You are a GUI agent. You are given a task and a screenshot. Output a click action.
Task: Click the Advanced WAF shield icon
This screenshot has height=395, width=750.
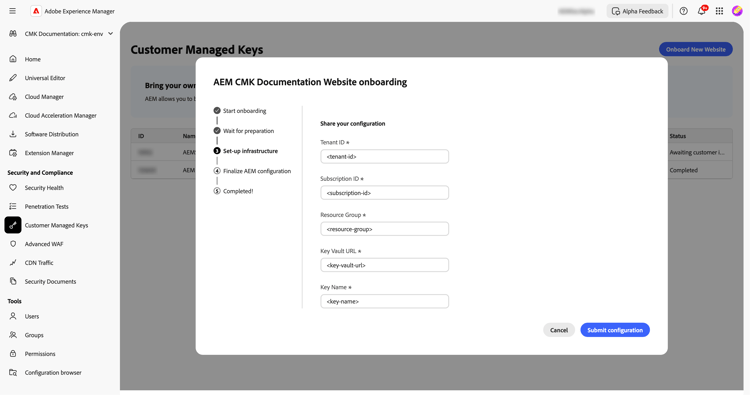coord(13,244)
